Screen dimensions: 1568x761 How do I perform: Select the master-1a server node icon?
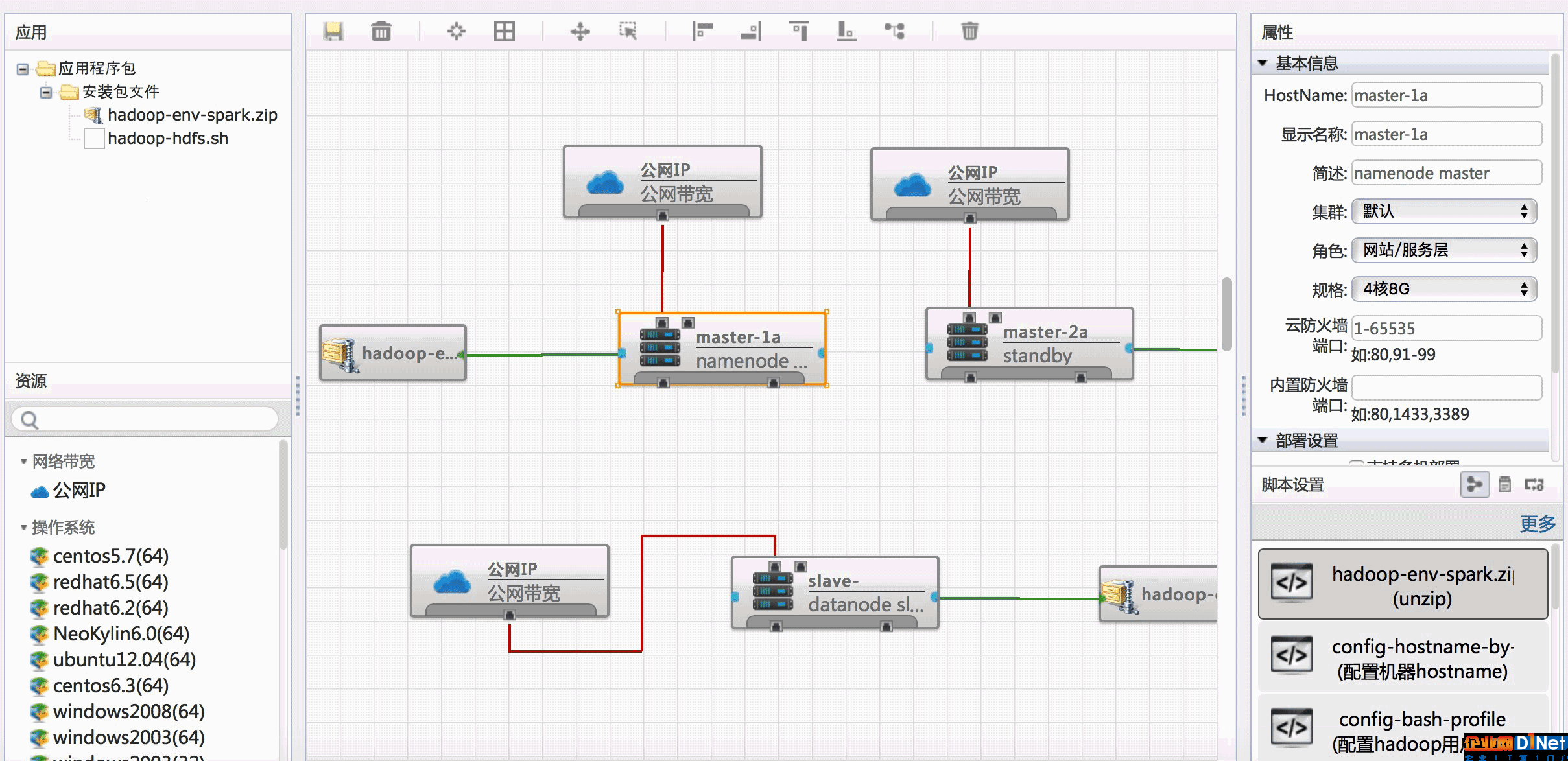pos(660,347)
